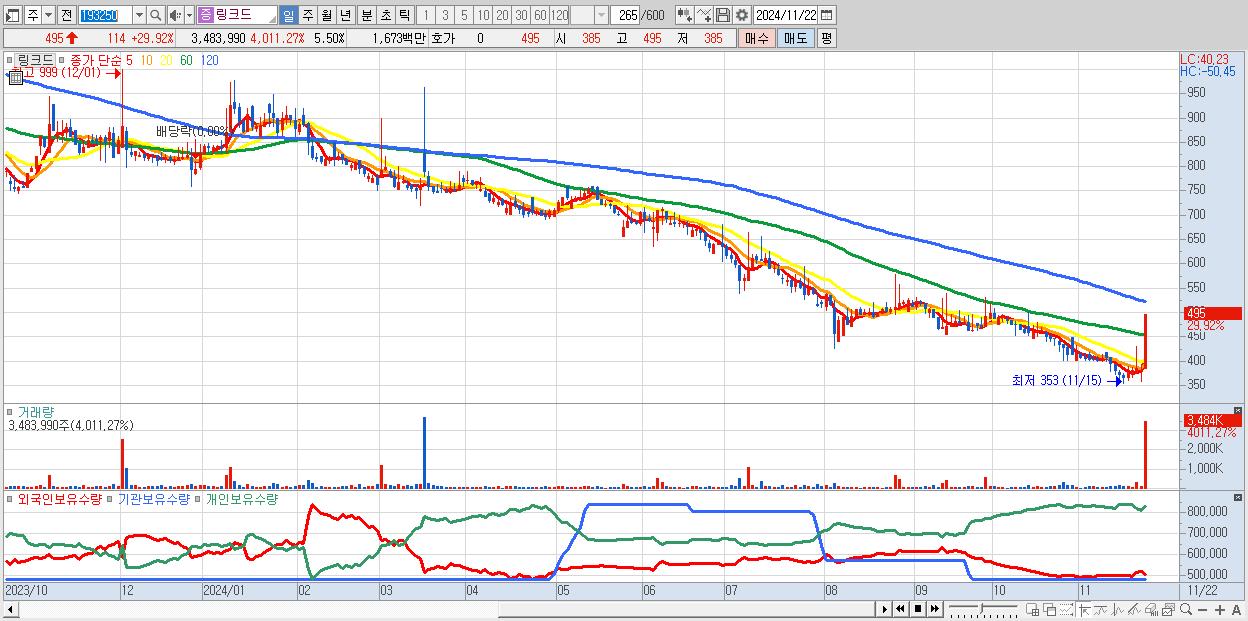
Task: Open the 주 type dropdown at top left
Action: (48, 15)
